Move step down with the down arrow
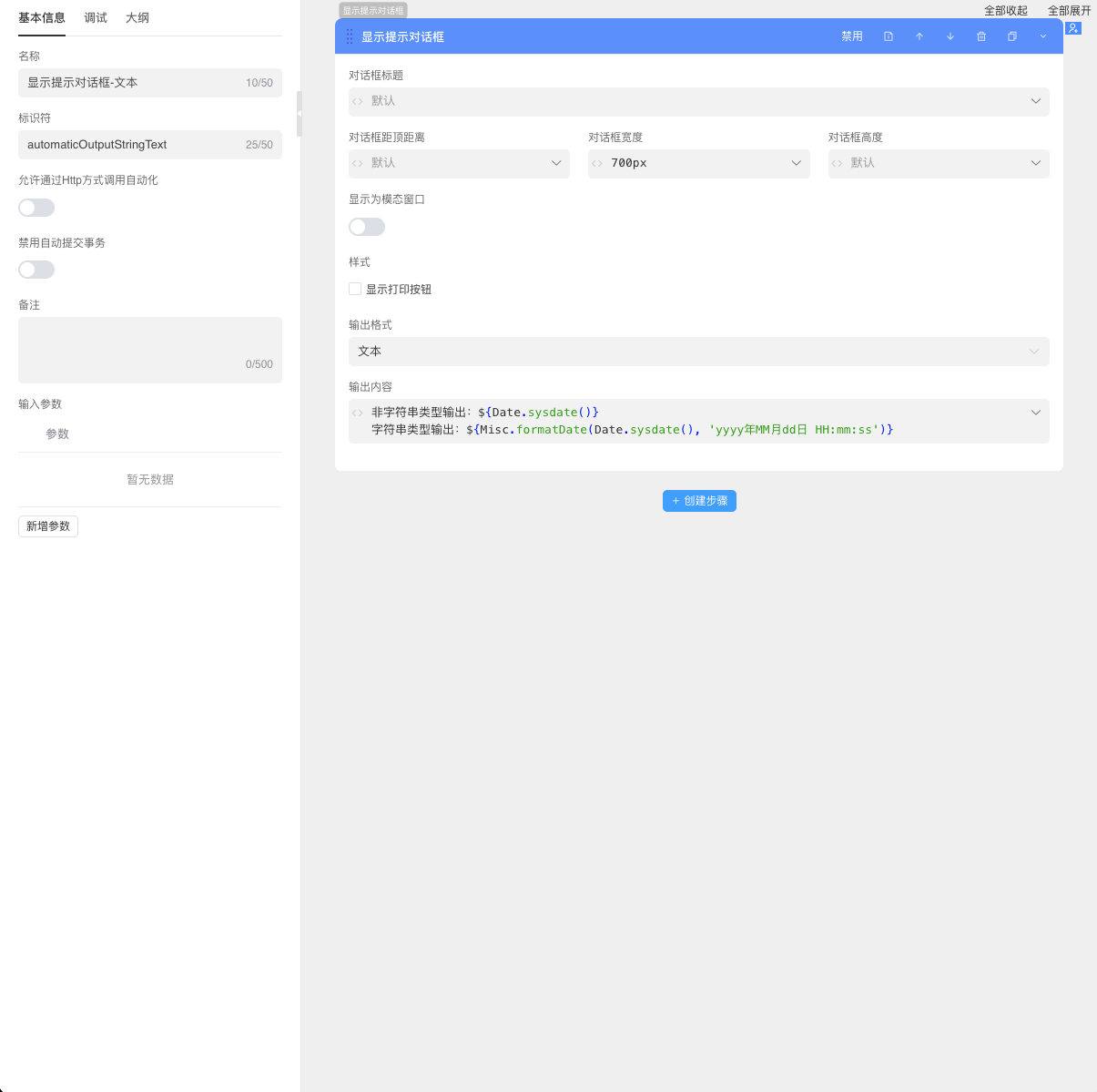Screen dimensions: 1097x1092 950,36
